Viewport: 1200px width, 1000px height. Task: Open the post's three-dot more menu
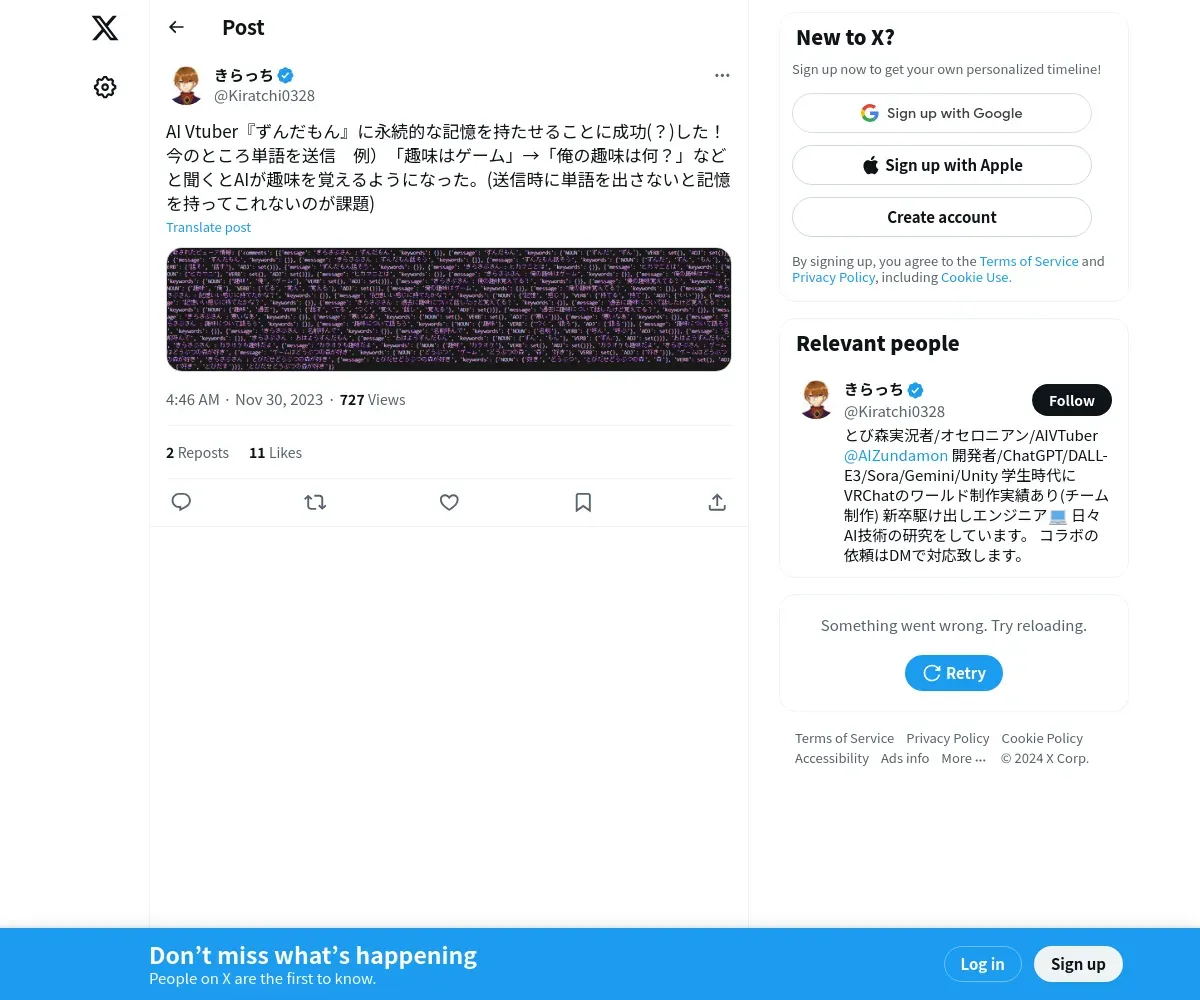[x=722, y=75]
